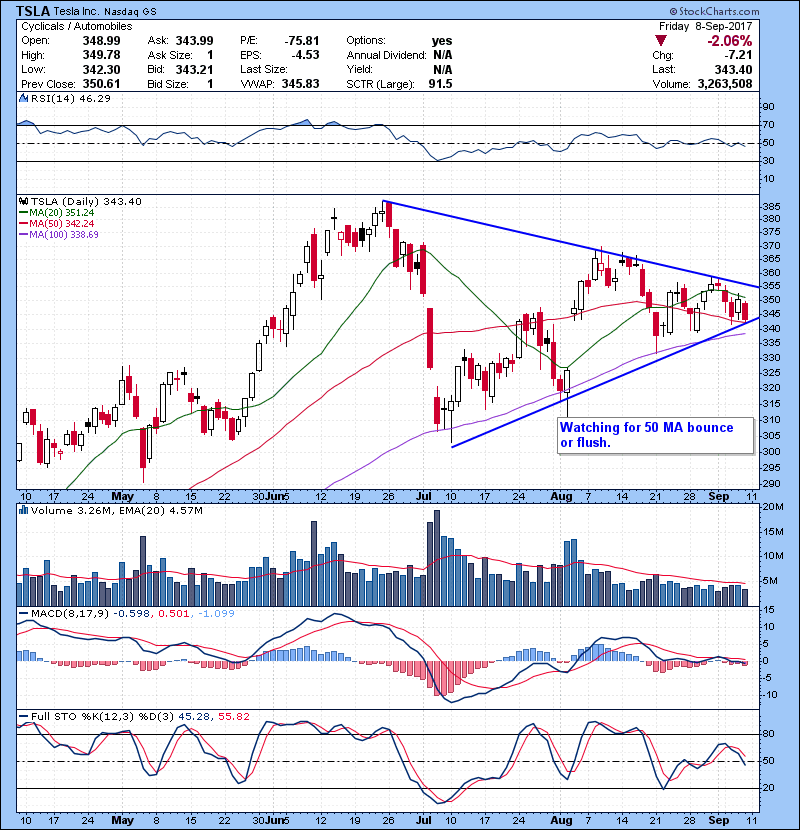Click the 20M volume axis label
The height and width of the screenshot is (830, 800).
click(772, 507)
